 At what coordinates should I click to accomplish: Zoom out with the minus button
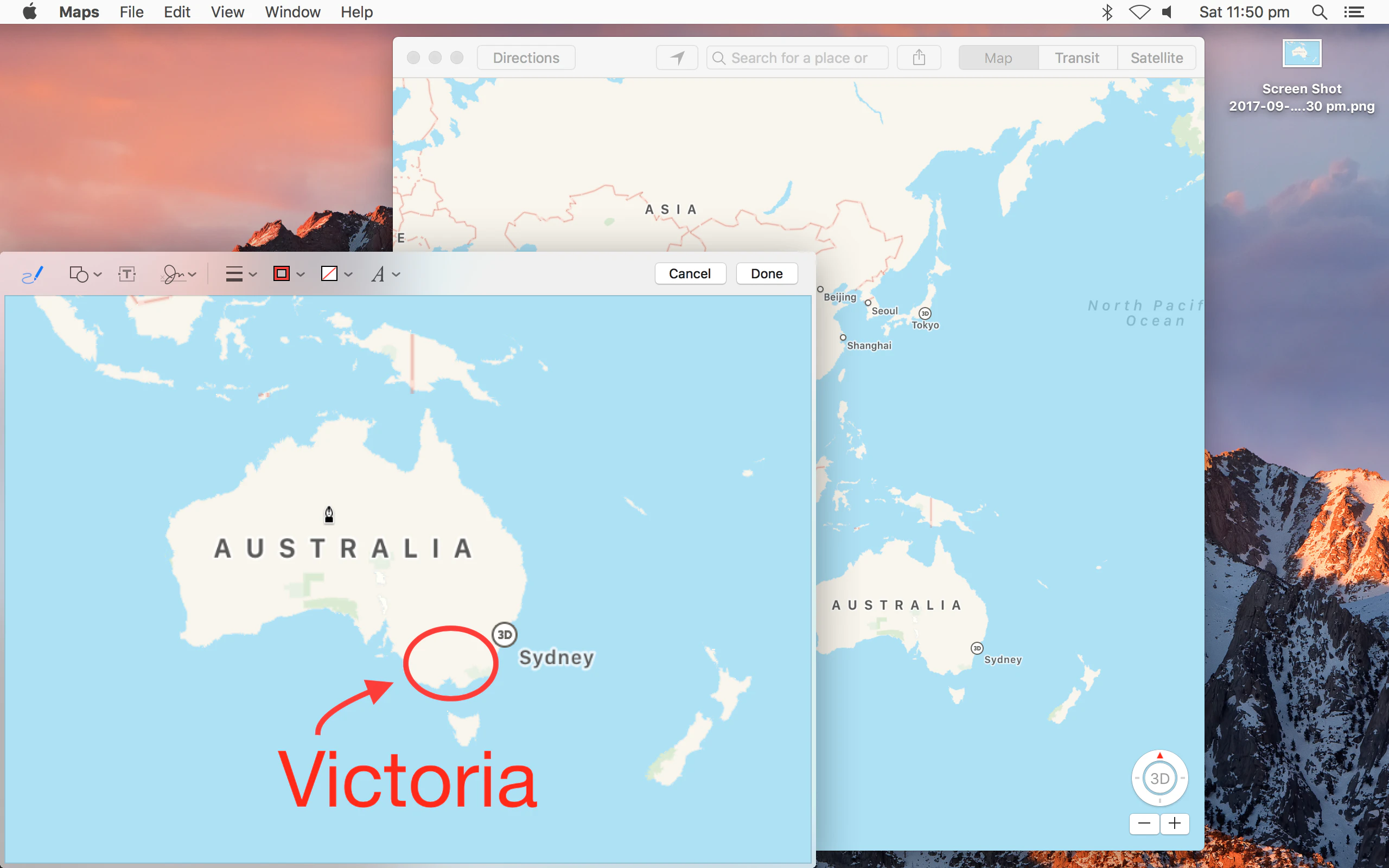pos(1144,824)
